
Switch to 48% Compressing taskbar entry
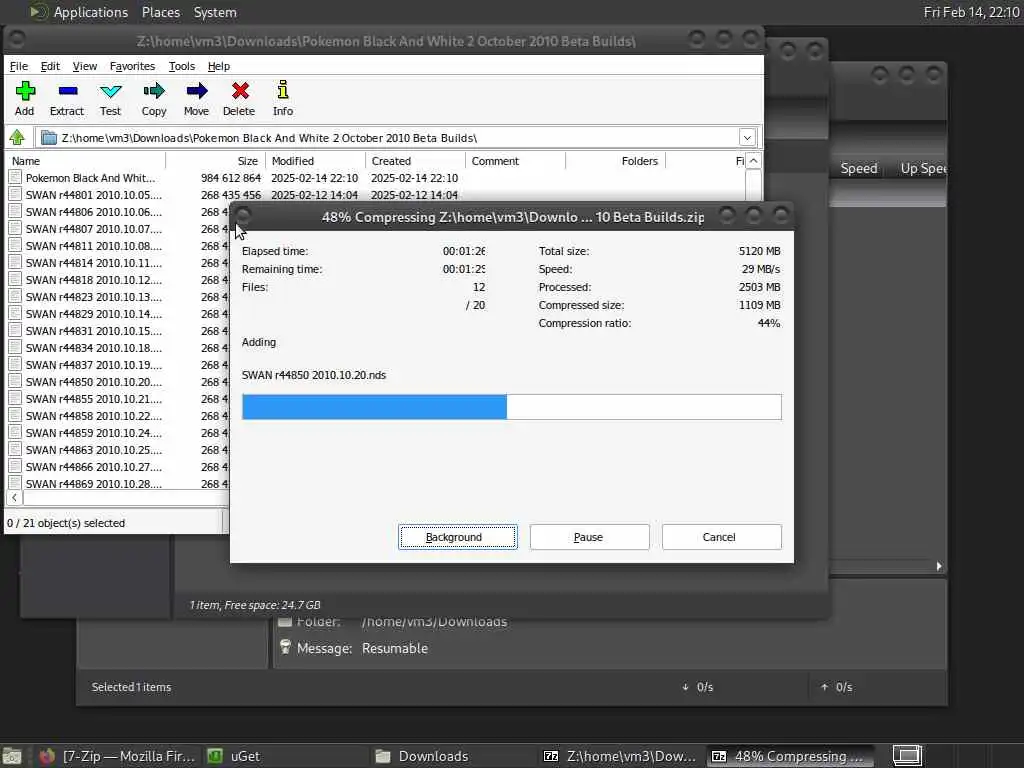[x=788, y=756]
